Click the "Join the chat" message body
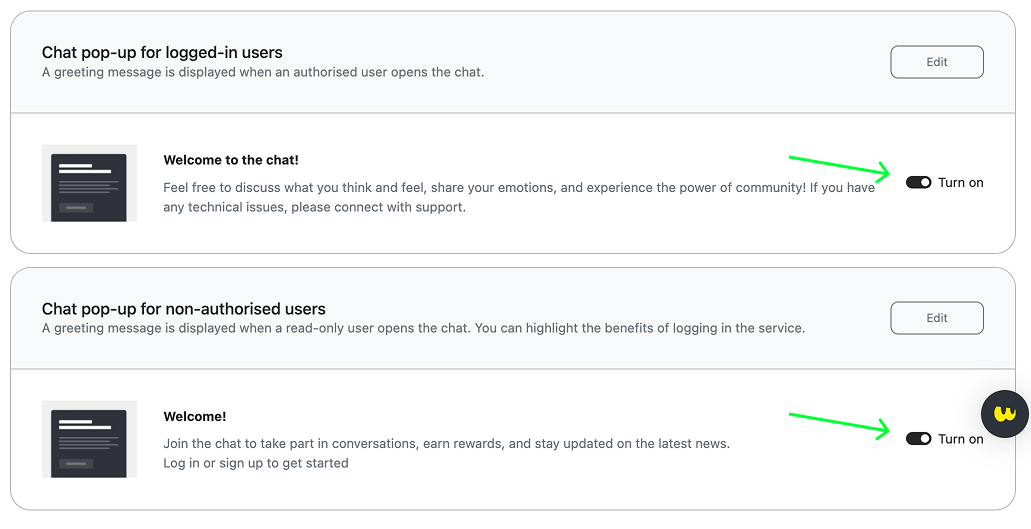The image size is (1031, 529). tap(446, 443)
